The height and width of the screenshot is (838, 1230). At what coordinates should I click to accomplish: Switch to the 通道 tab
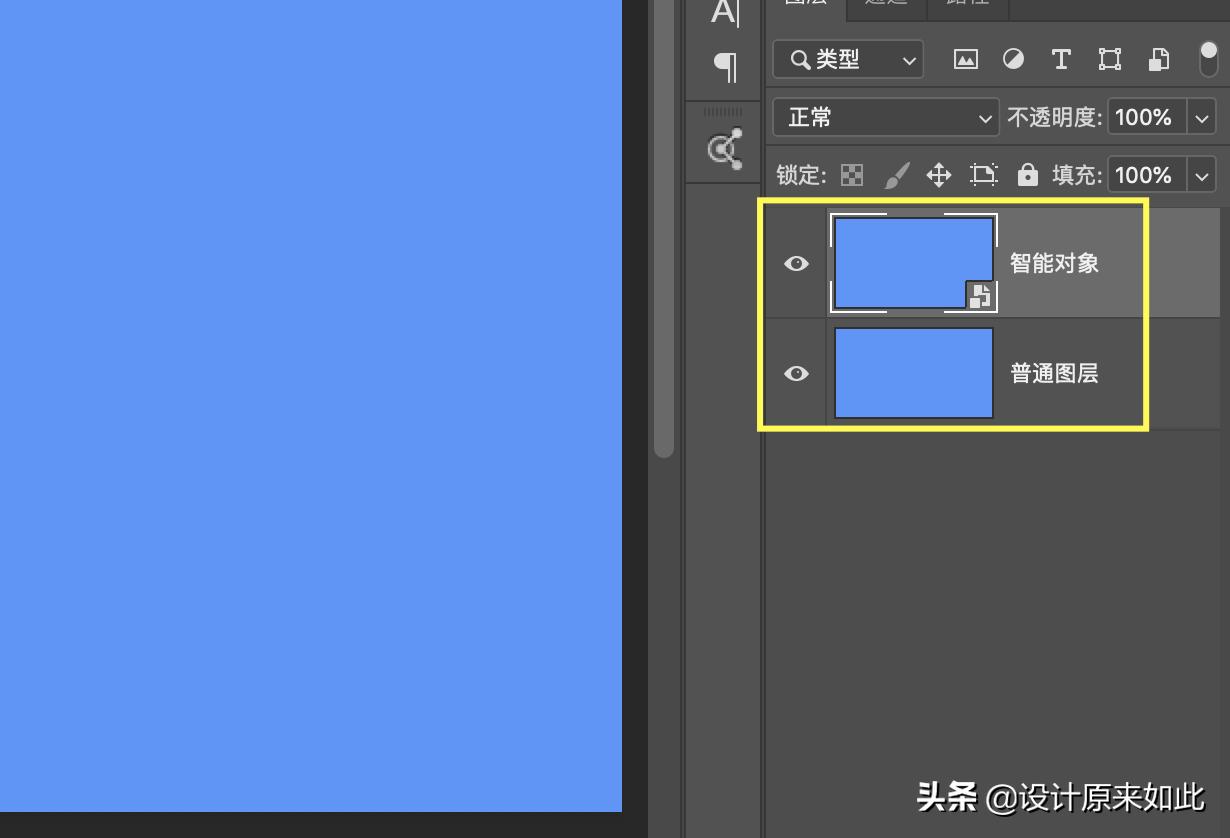(886, 3)
